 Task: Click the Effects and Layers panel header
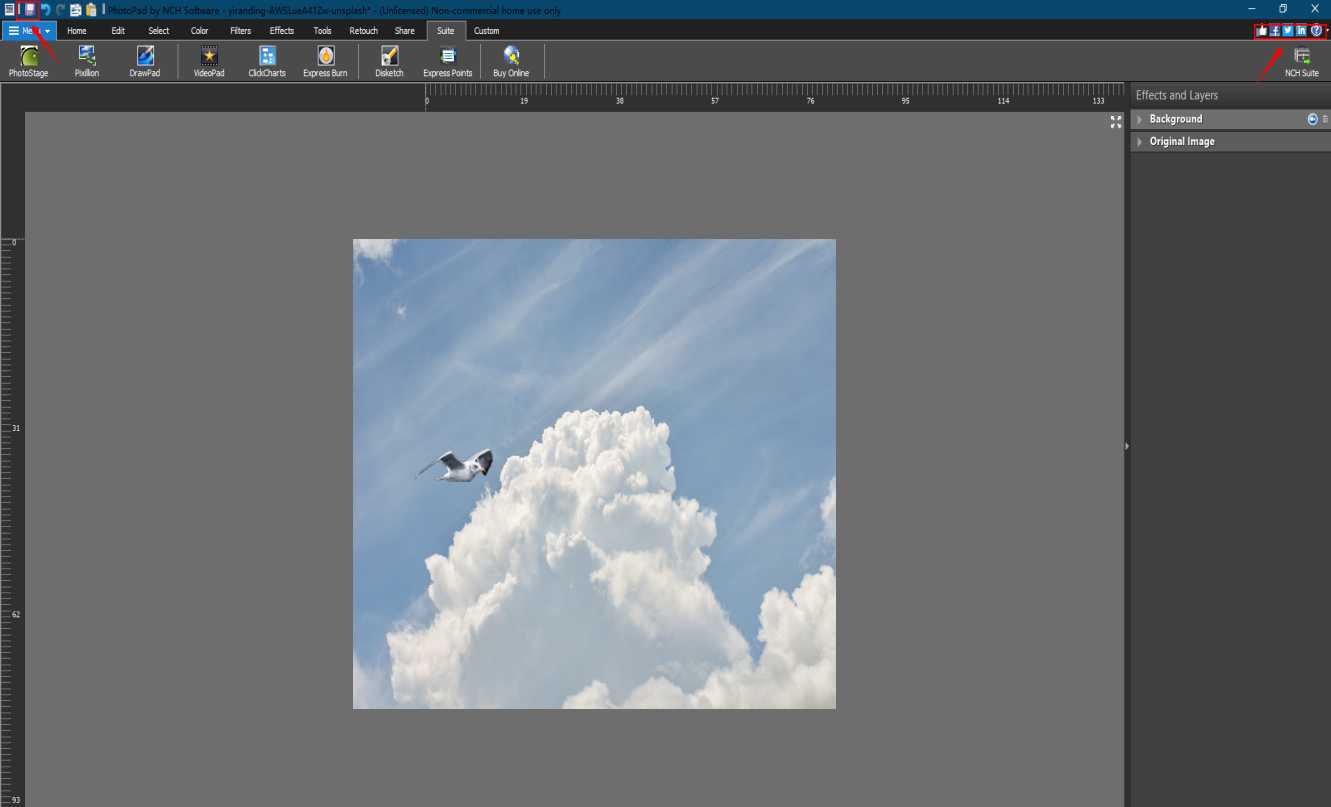[x=1231, y=95]
